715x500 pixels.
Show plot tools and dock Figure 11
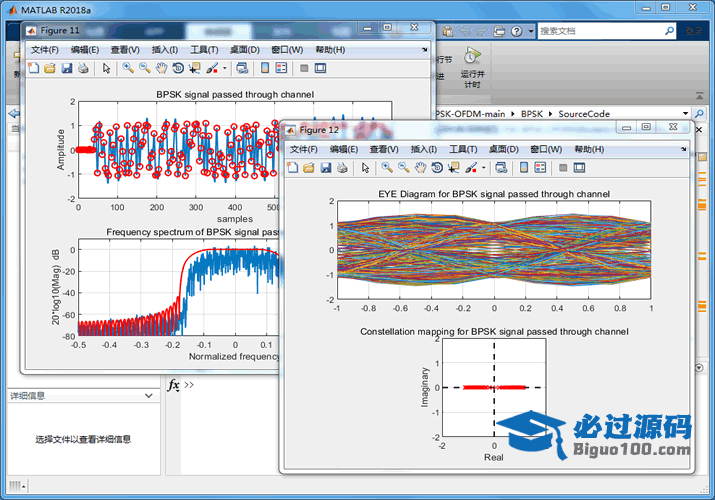point(321,68)
